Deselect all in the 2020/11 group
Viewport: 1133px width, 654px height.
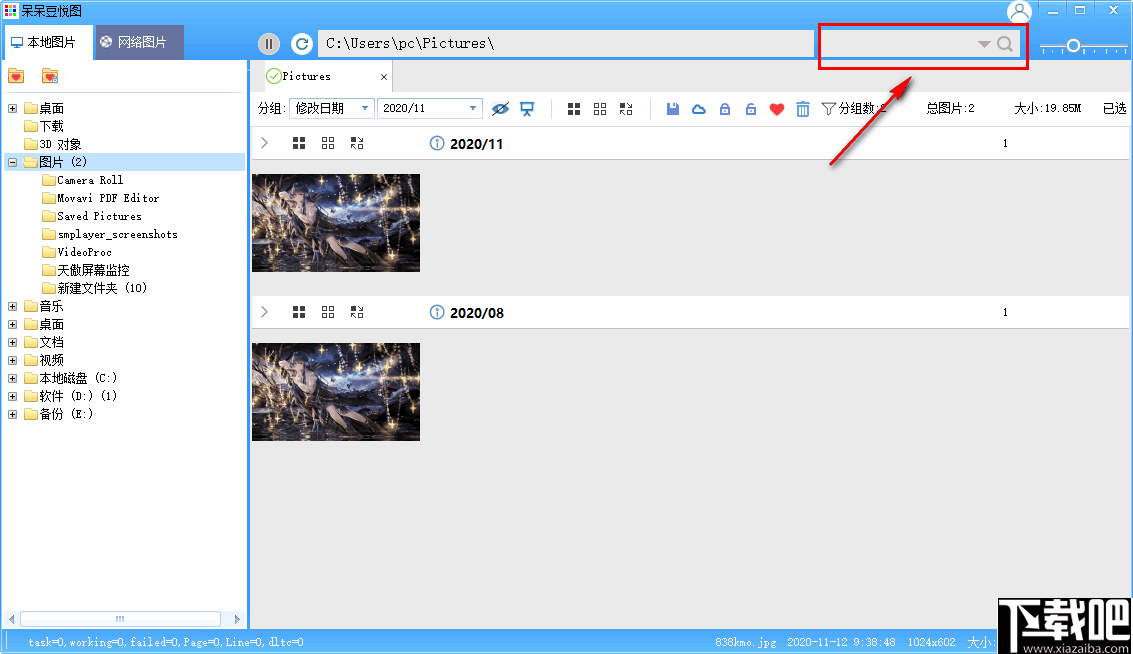[328, 143]
